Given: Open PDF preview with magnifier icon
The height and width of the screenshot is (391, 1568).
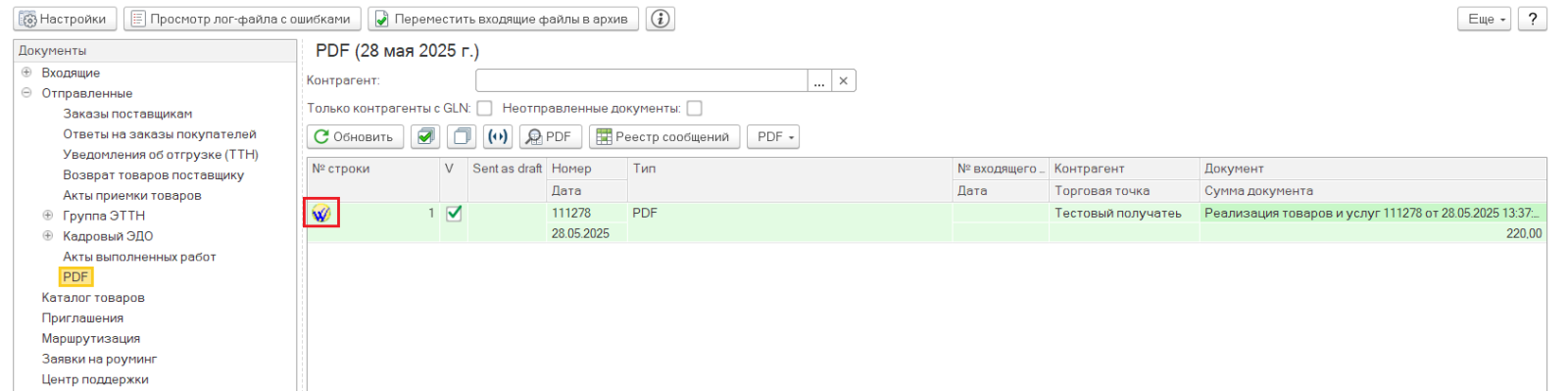Looking at the screenshot, I should (551, 137).
